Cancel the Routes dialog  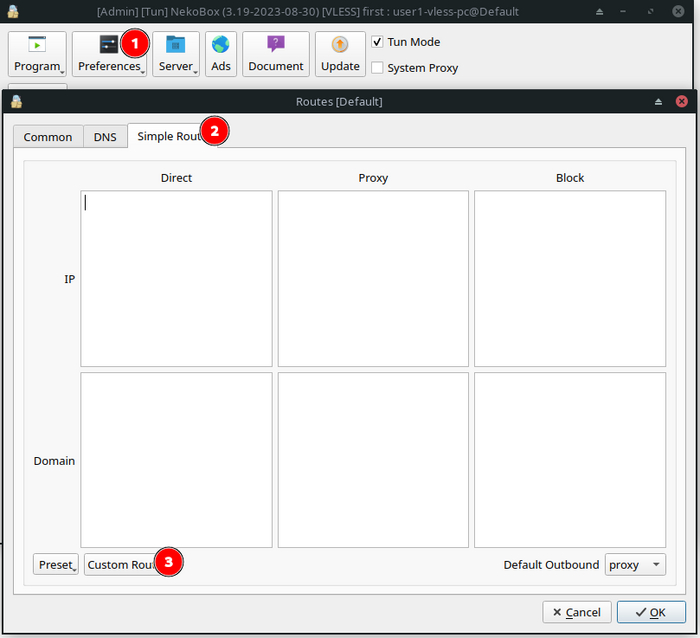click(x=576, y=612)
